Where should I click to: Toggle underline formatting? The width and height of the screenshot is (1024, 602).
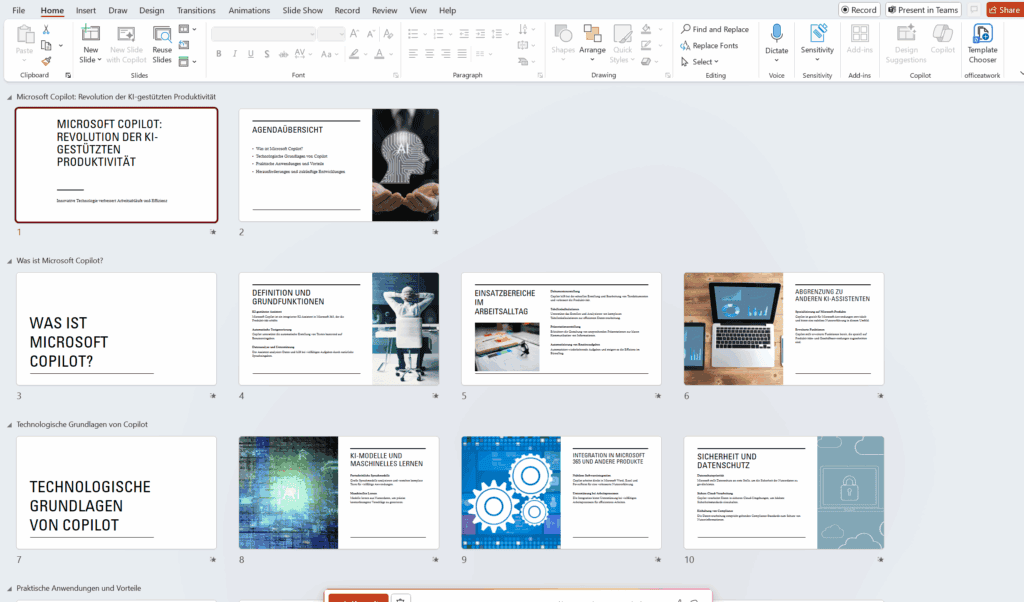(x=251, y=54)
